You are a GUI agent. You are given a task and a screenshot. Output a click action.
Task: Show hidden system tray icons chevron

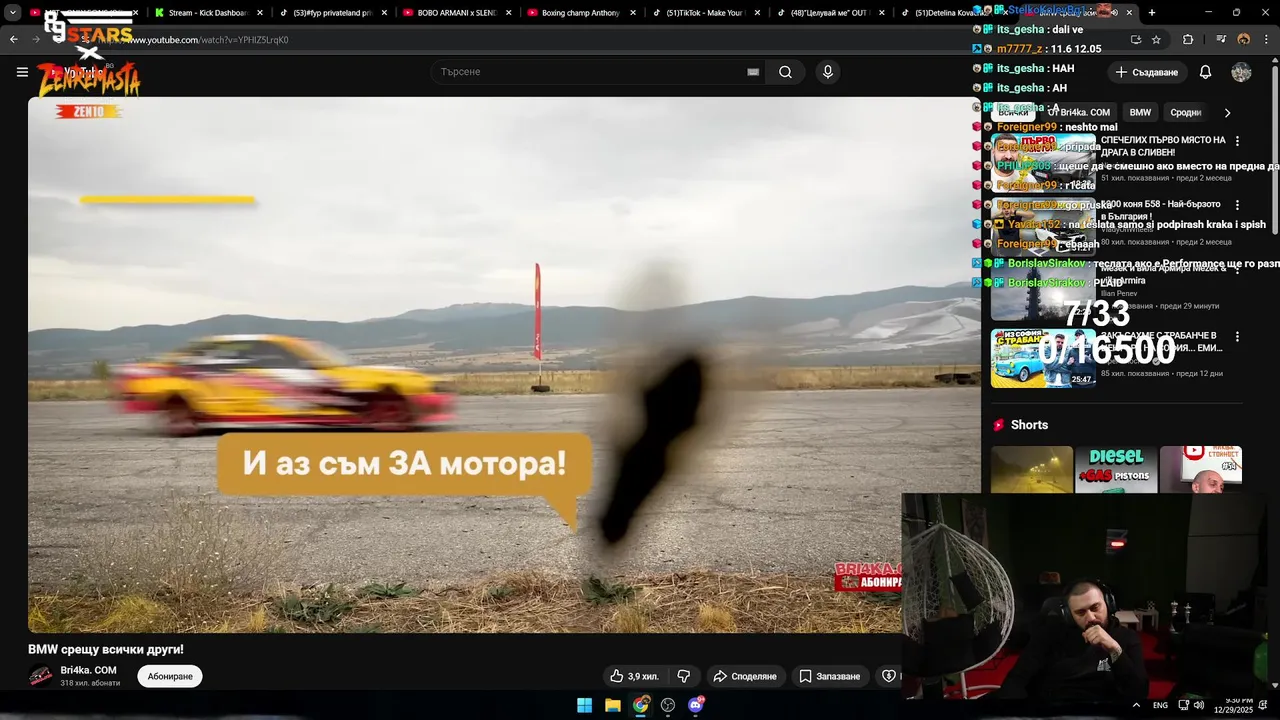(x=1136, y=705)
